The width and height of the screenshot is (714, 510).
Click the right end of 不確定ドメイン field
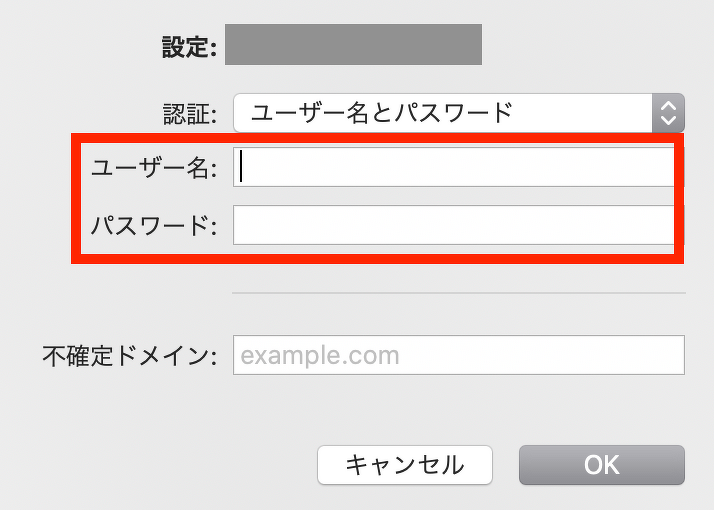pyautogui.click(x=672, y=355)
